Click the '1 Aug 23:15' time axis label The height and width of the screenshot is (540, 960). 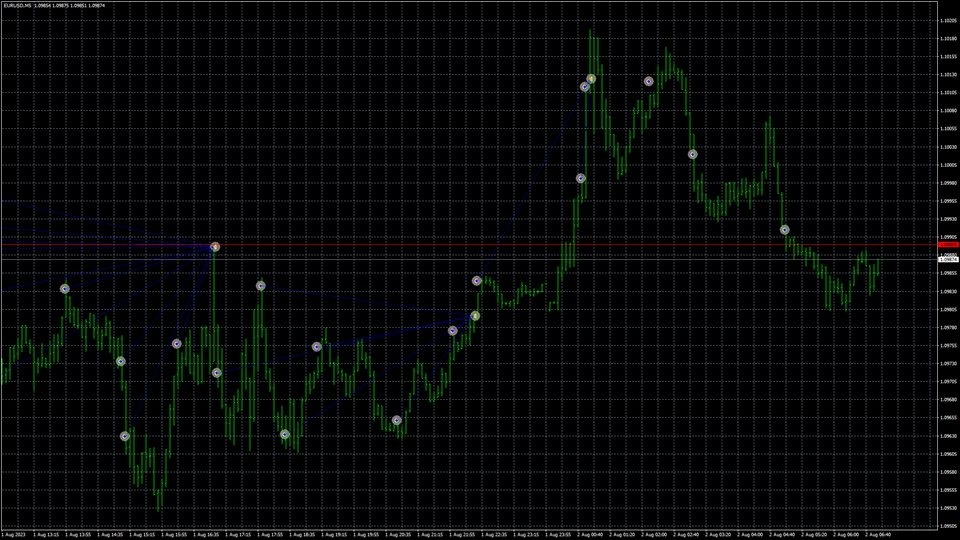(527, 534)
